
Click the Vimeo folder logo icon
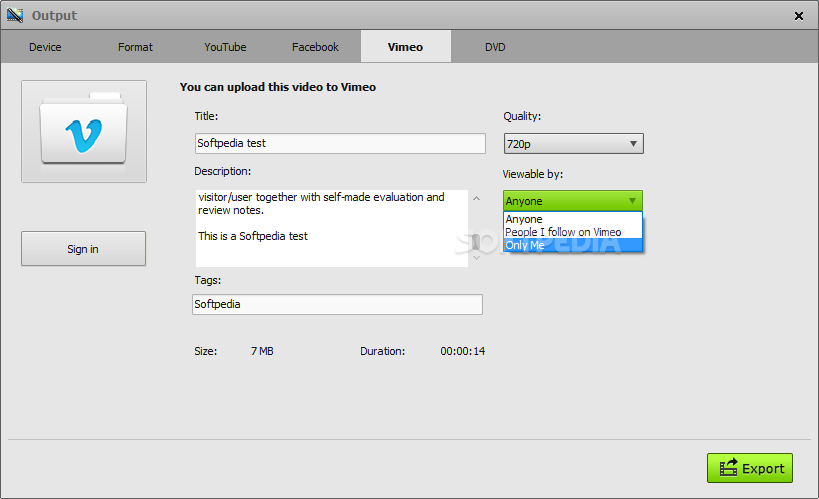[x=84, y=131]
